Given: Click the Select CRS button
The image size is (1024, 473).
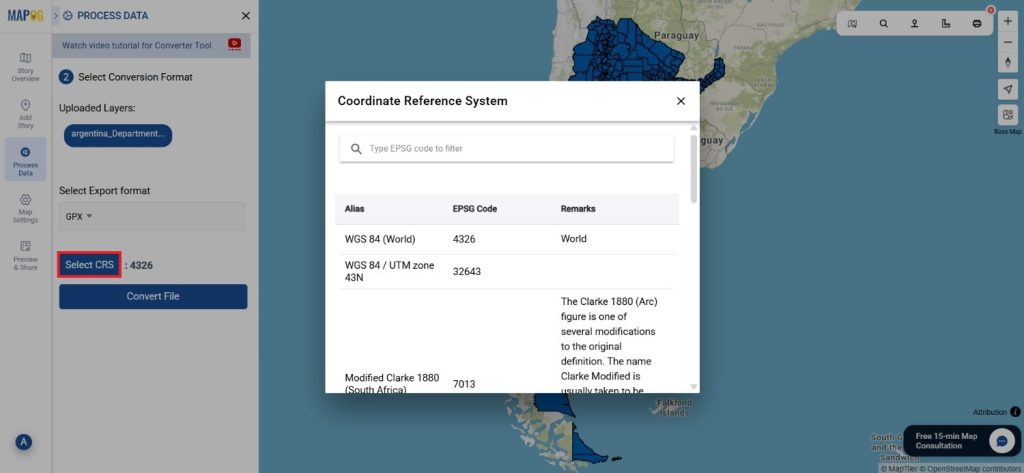Looking at the screenshot, I should click(x=90, y=265).
